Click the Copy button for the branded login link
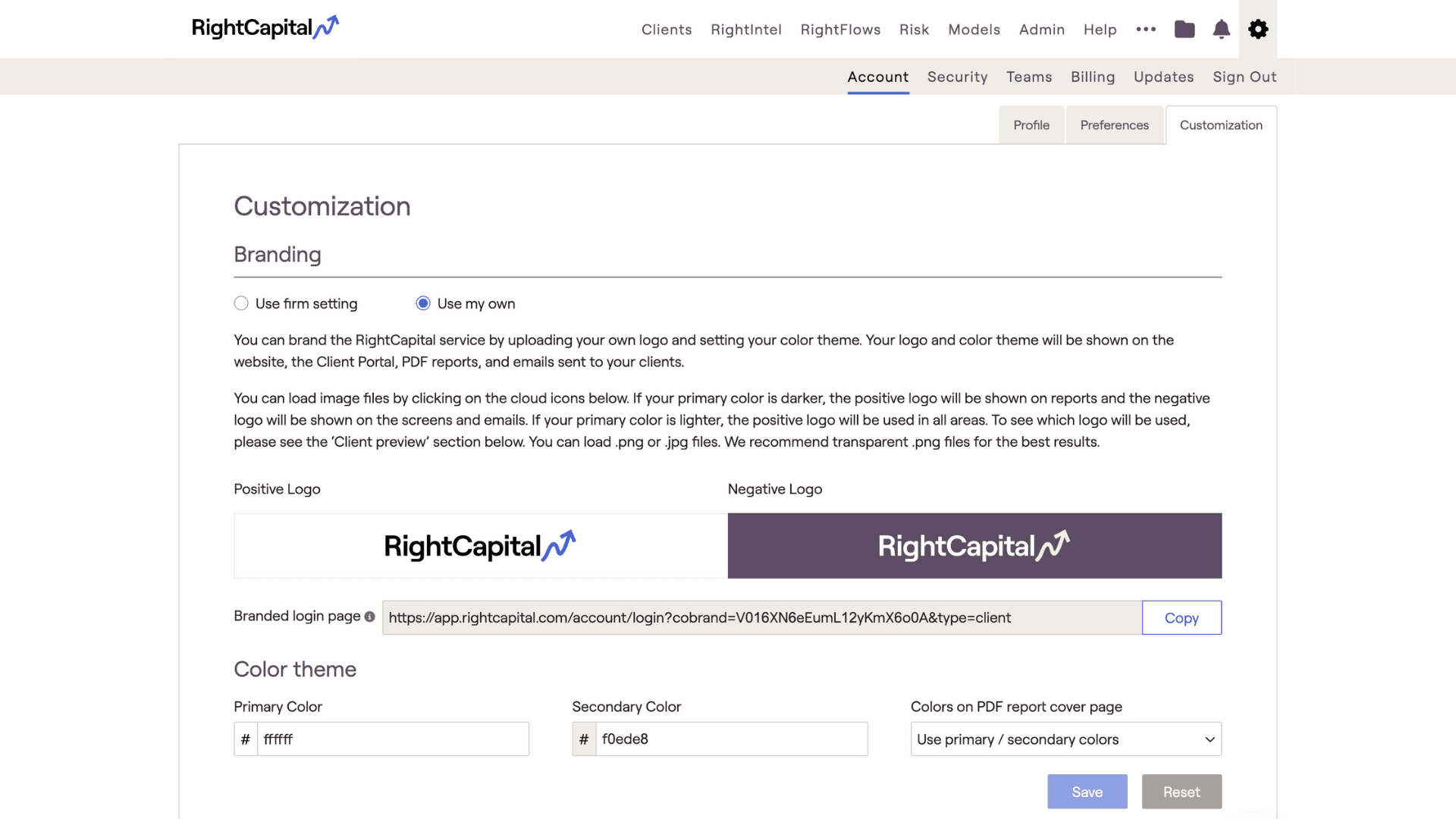The width and height of the screenshot is (1456, 819). 1181,617
